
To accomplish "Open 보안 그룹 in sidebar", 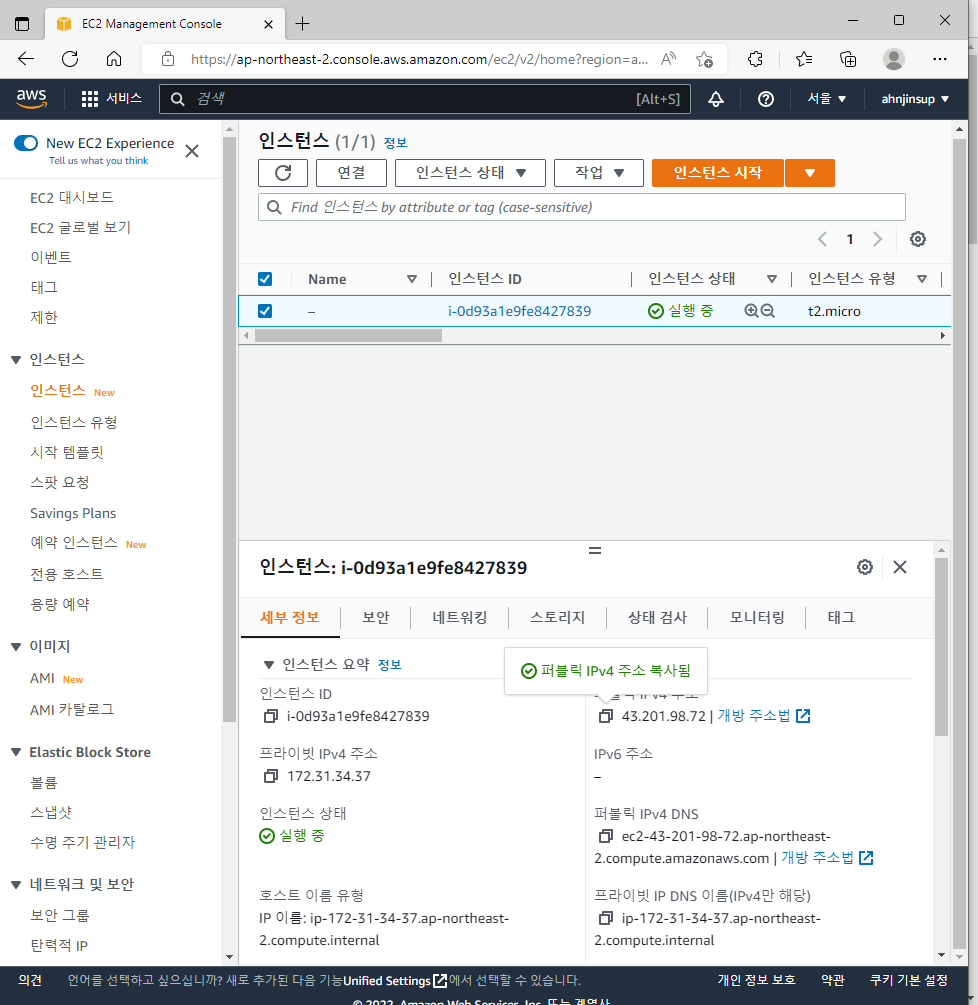I will pos(60,915).
